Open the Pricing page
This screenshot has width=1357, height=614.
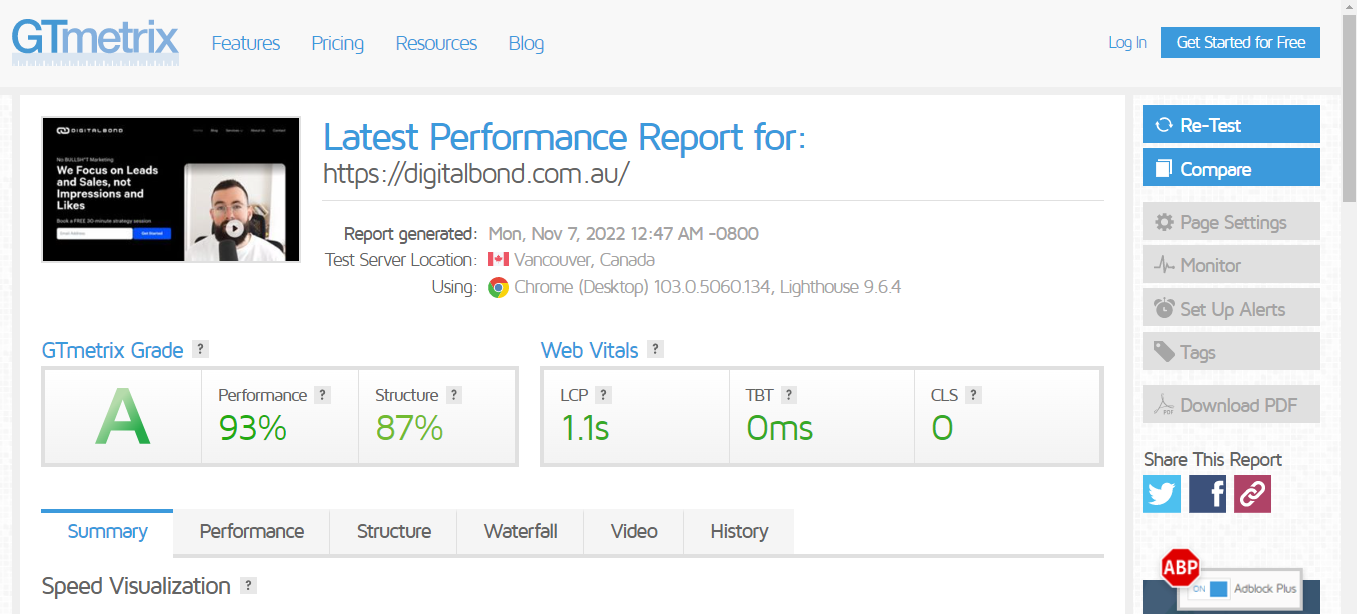click(x=338, y=43)
